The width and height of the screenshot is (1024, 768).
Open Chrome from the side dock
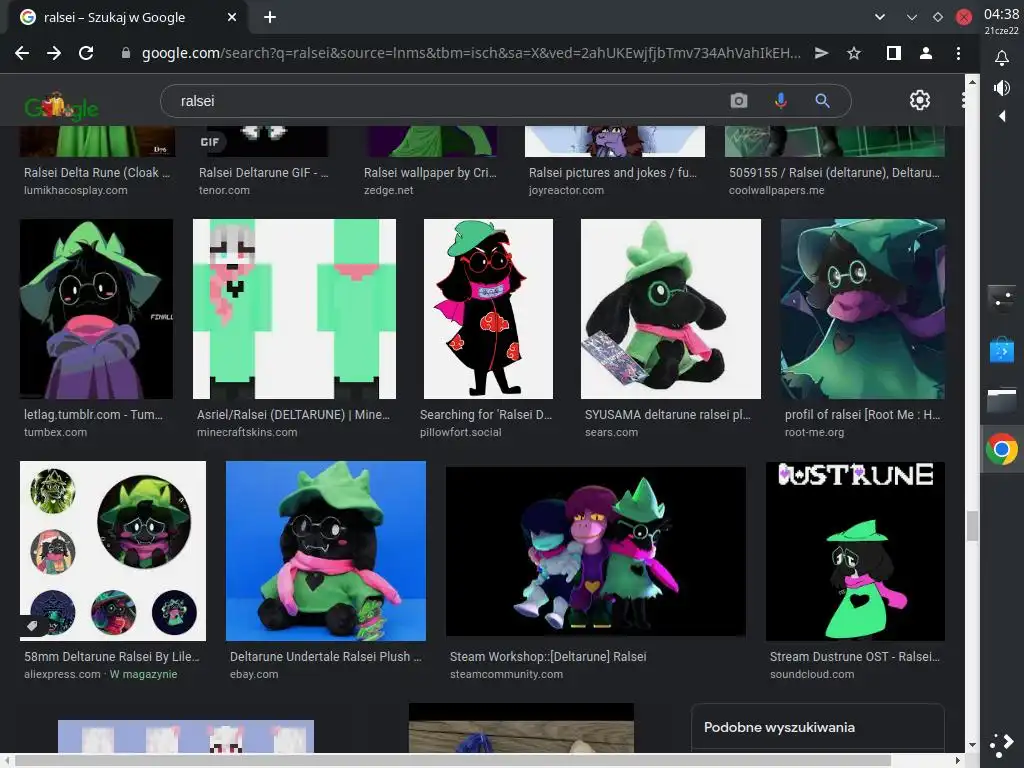[x=1002, y=449]
